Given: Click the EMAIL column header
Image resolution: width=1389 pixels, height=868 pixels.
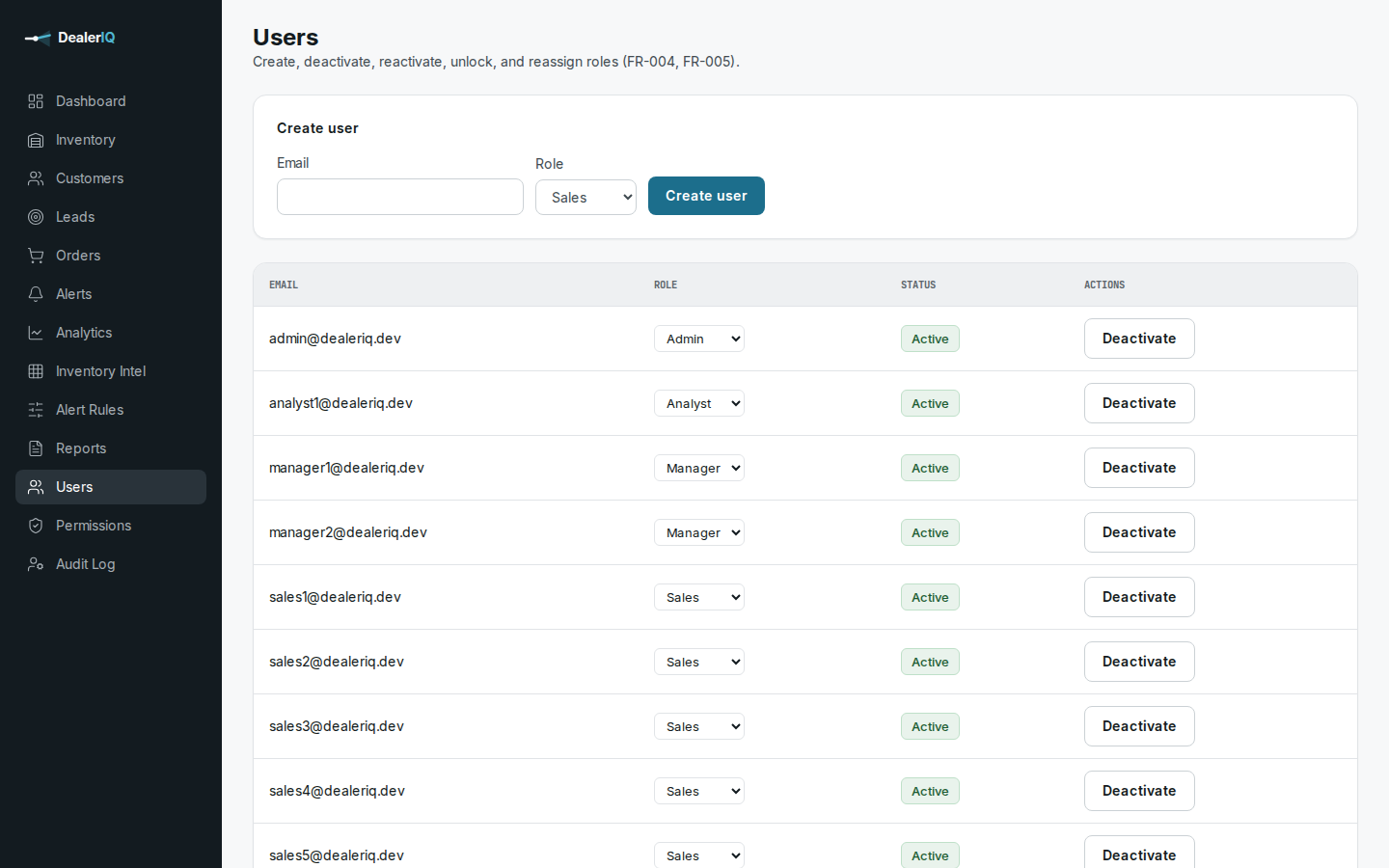Looking at the screenshot, I should point(284,285).
